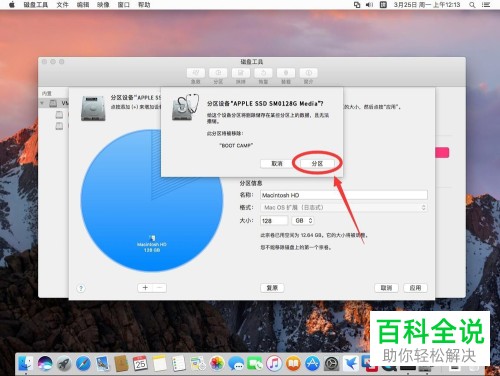This screenshot has width=500, height=376.
Task: Open the help question mark button
Action: tap(81, 288)
